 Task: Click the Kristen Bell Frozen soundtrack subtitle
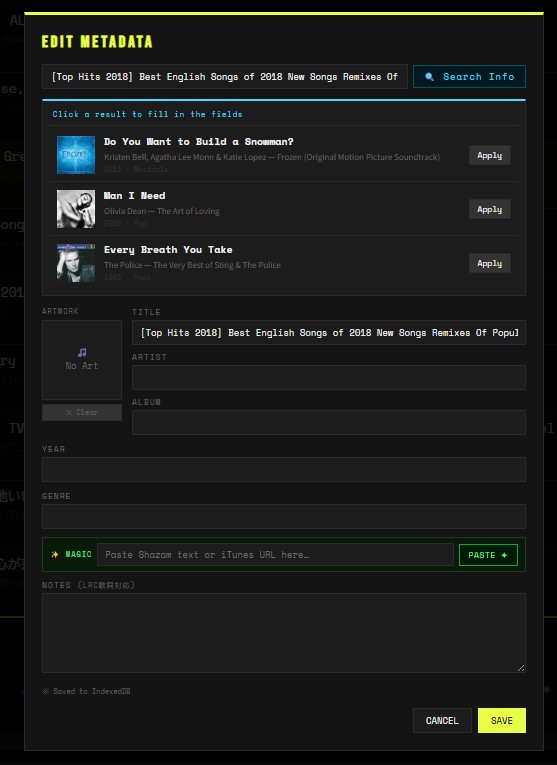pyautogui.click(x=272, y=157)
